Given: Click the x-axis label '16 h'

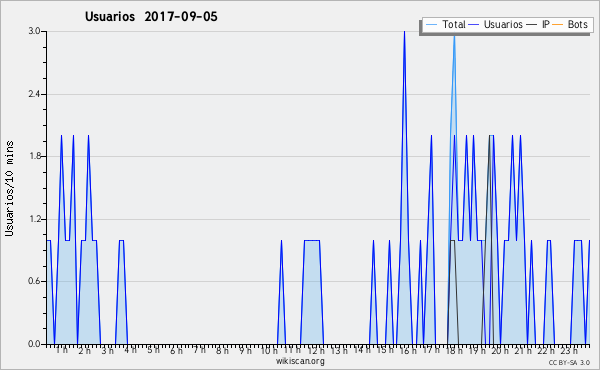Looking at the screenshot, I should pos(408,350).
